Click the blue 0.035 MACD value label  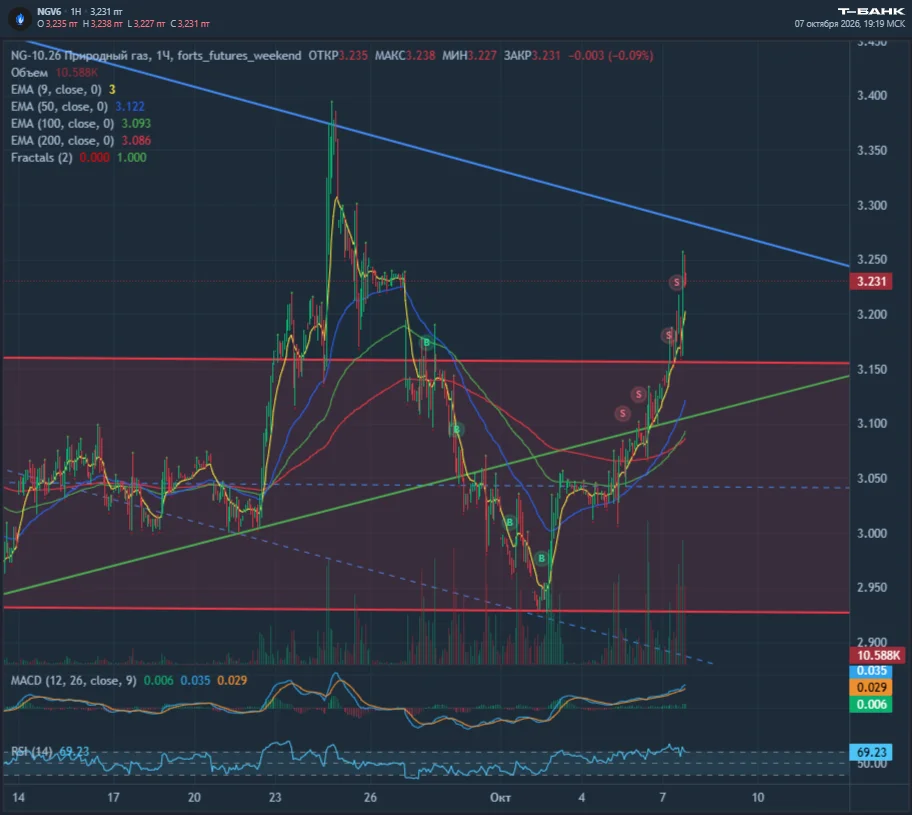pyautogui.click(x=871, y=671)
